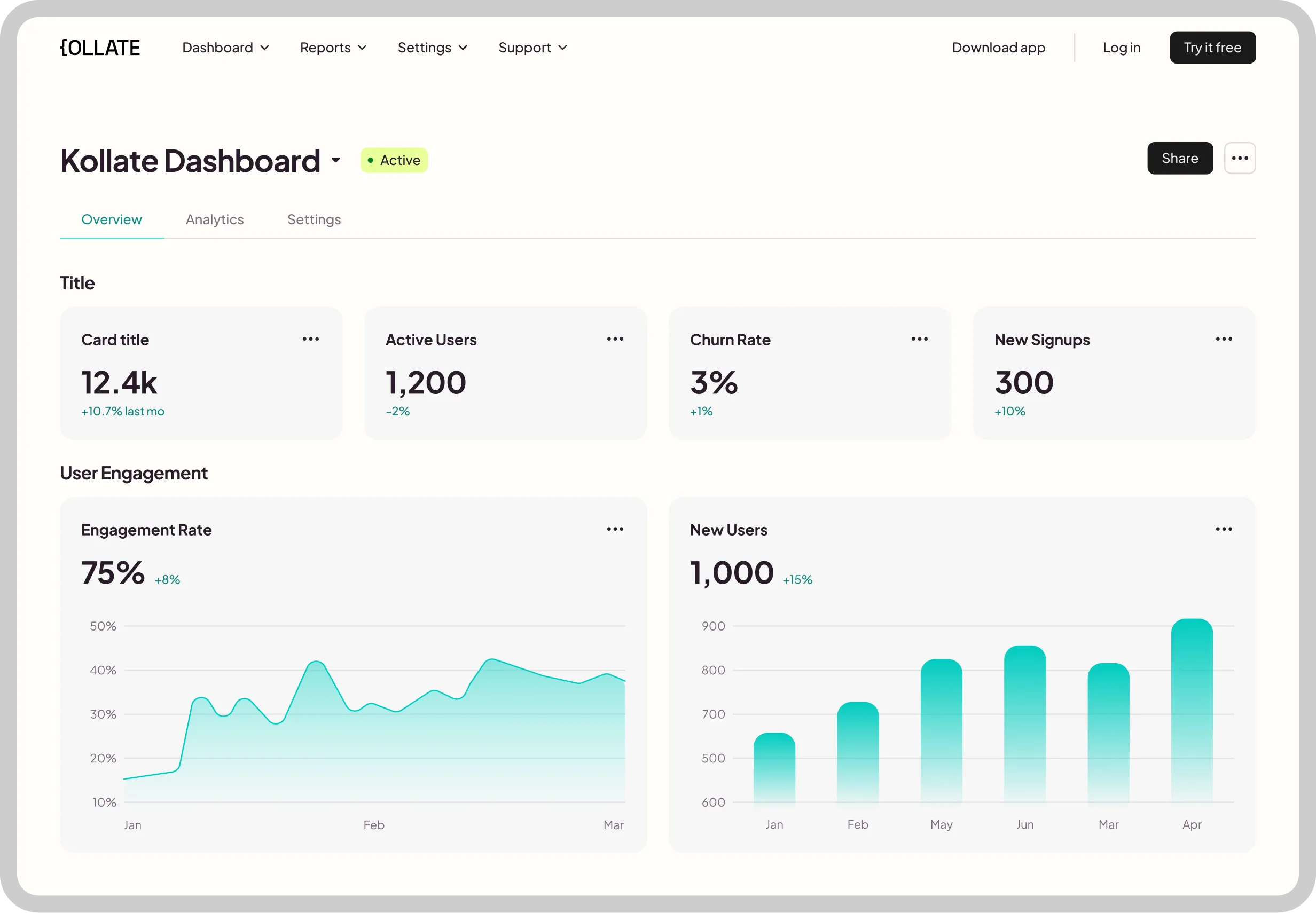Open the Churn Rate card menu
This screenshot has width=1316, height=913.
[919, 339]
